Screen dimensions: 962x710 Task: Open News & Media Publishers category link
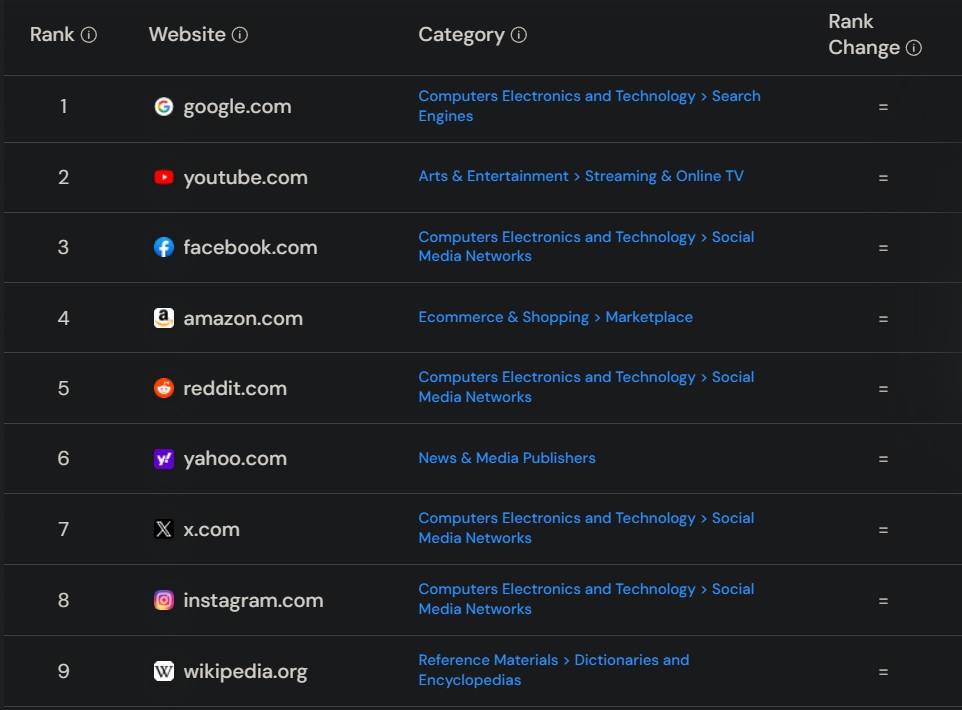507,458
